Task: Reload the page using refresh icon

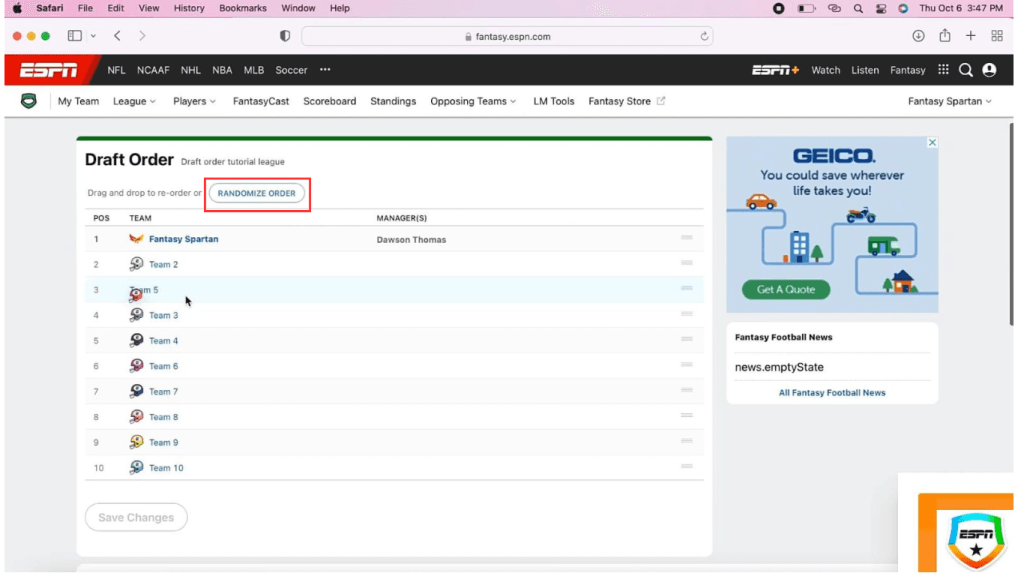Action: click(704, 37)
